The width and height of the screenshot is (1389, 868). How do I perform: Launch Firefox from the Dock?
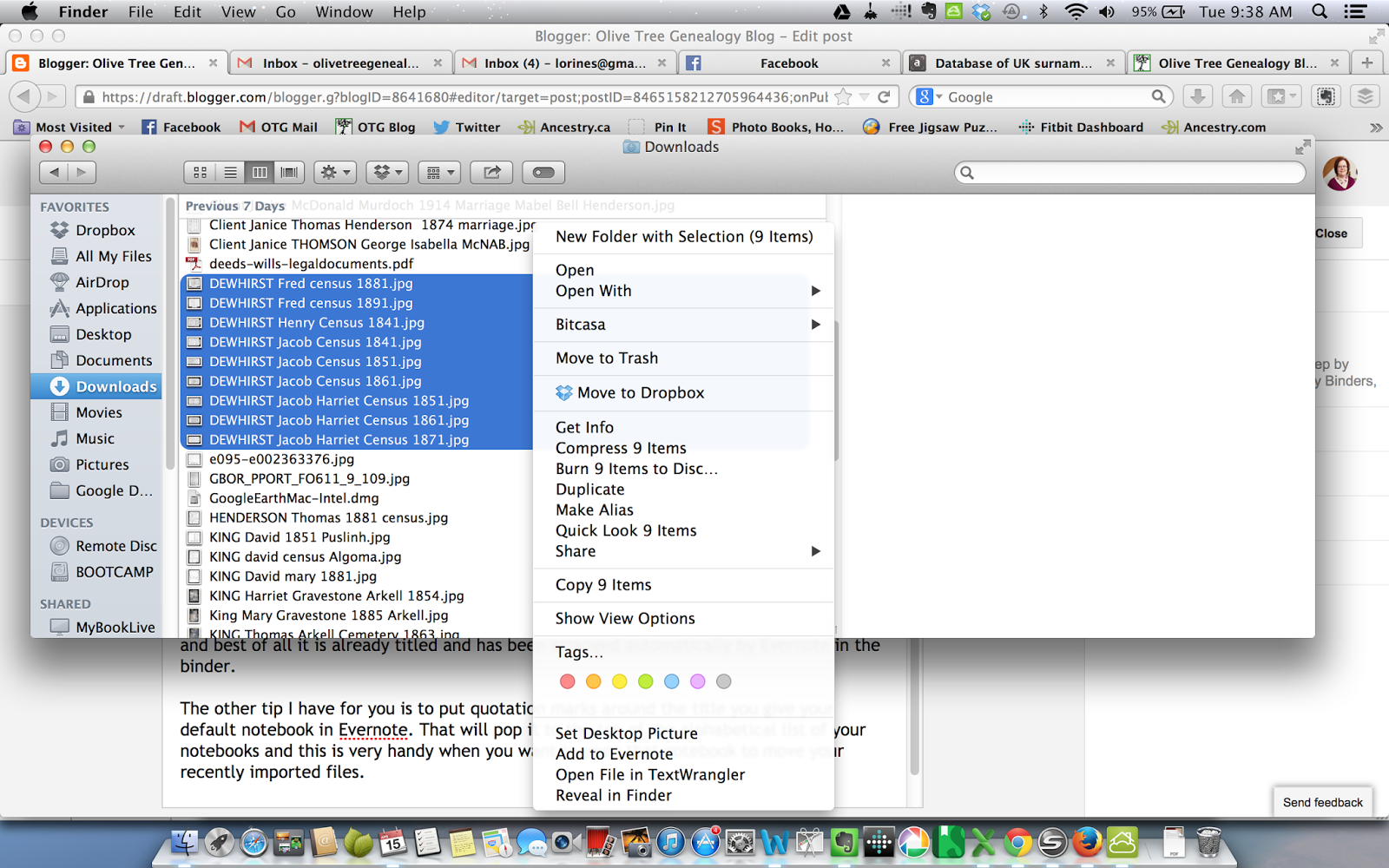tap(1086, 842)
